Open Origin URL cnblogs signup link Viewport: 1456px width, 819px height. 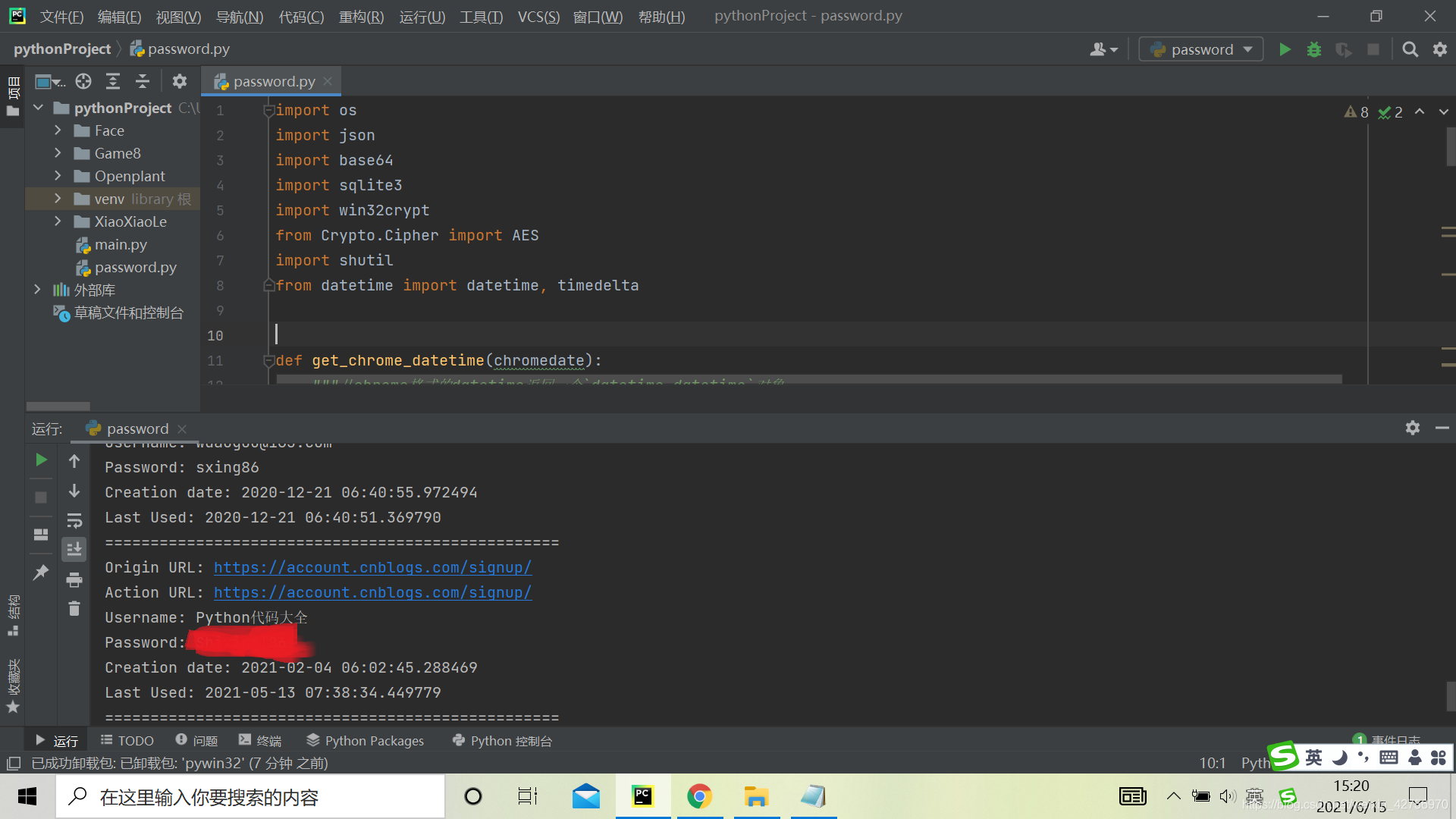coord(372,567)
